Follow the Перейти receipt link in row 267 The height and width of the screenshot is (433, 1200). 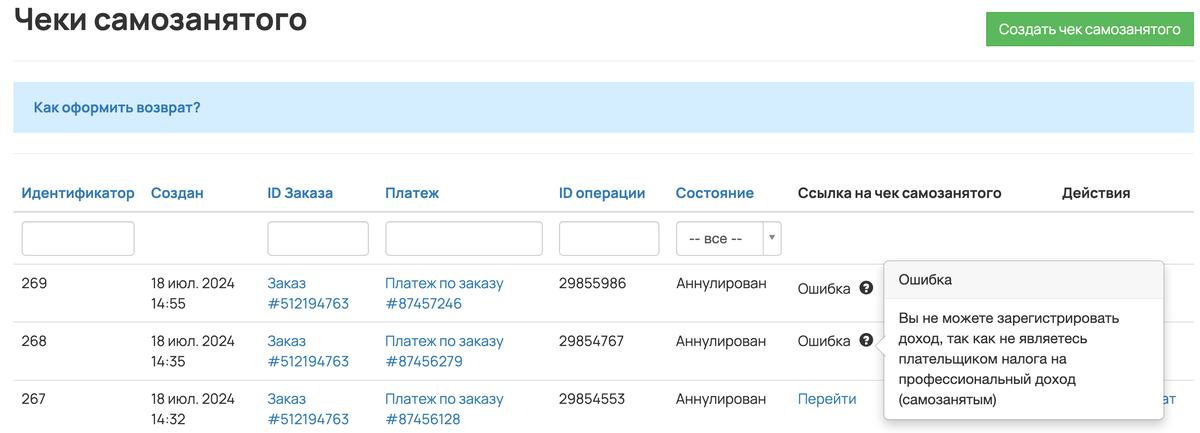click(827, 399)
